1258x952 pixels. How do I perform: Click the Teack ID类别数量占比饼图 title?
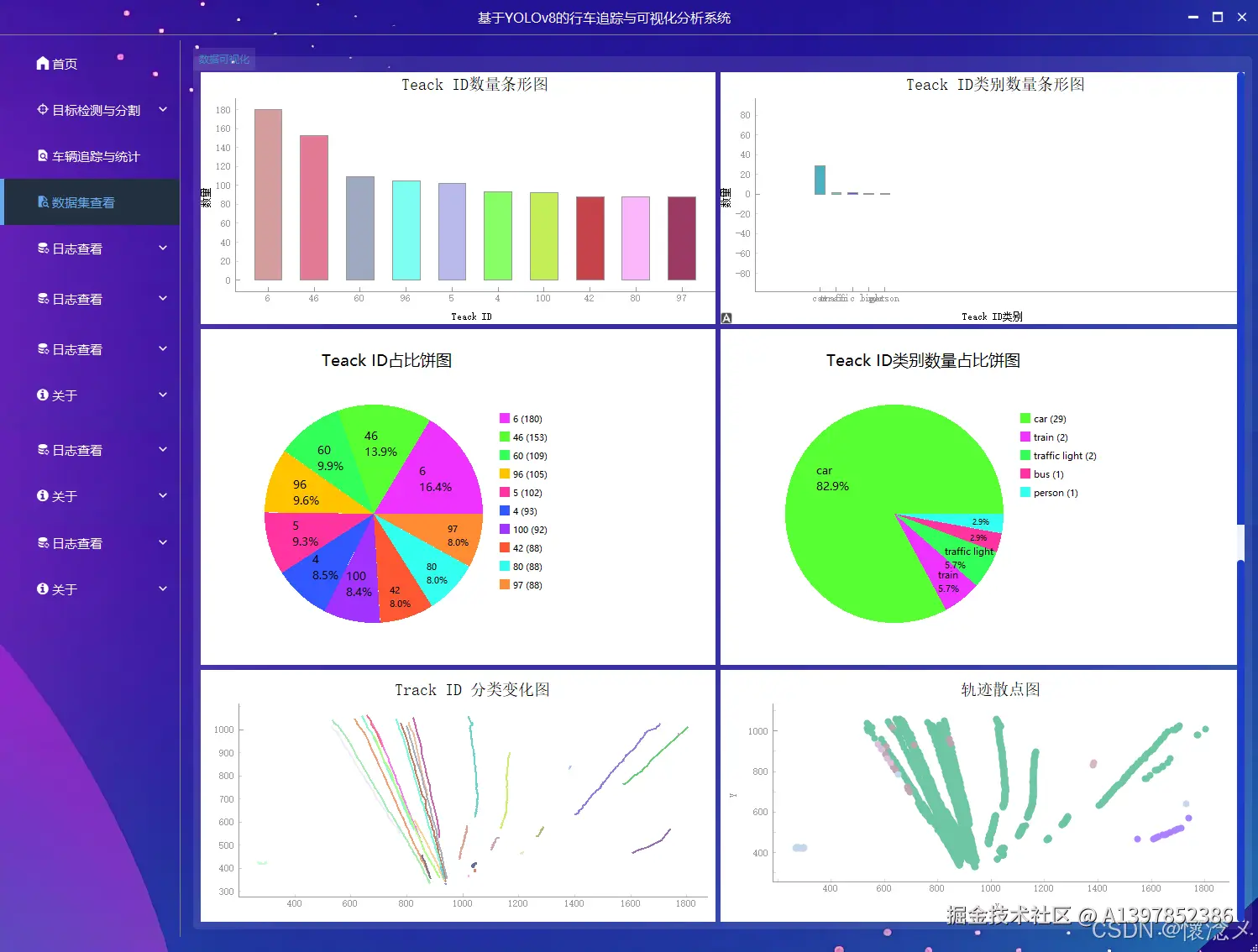[923, 360]
